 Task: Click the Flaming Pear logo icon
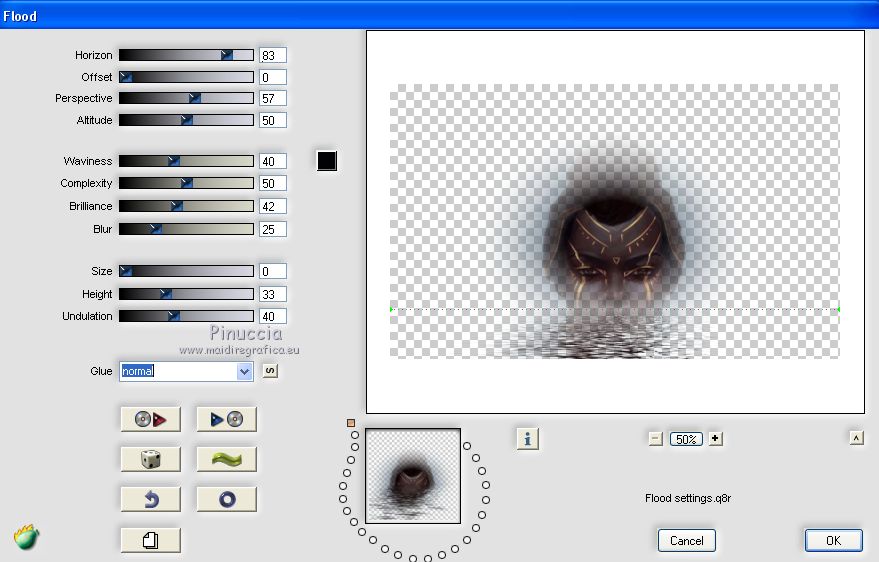[27, 537]
